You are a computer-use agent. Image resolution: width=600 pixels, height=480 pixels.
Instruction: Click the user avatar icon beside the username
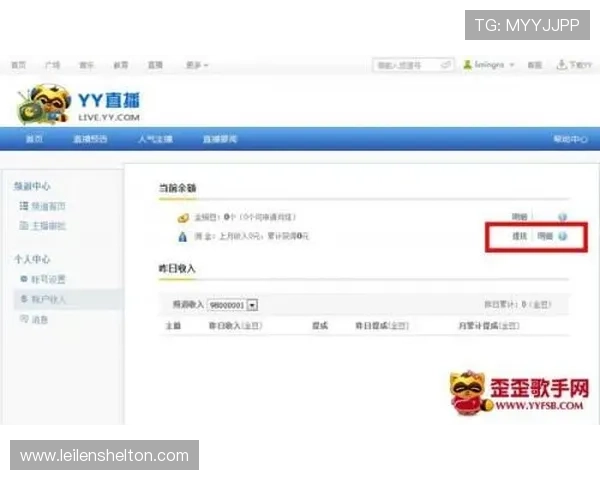[x=467, y=65]
